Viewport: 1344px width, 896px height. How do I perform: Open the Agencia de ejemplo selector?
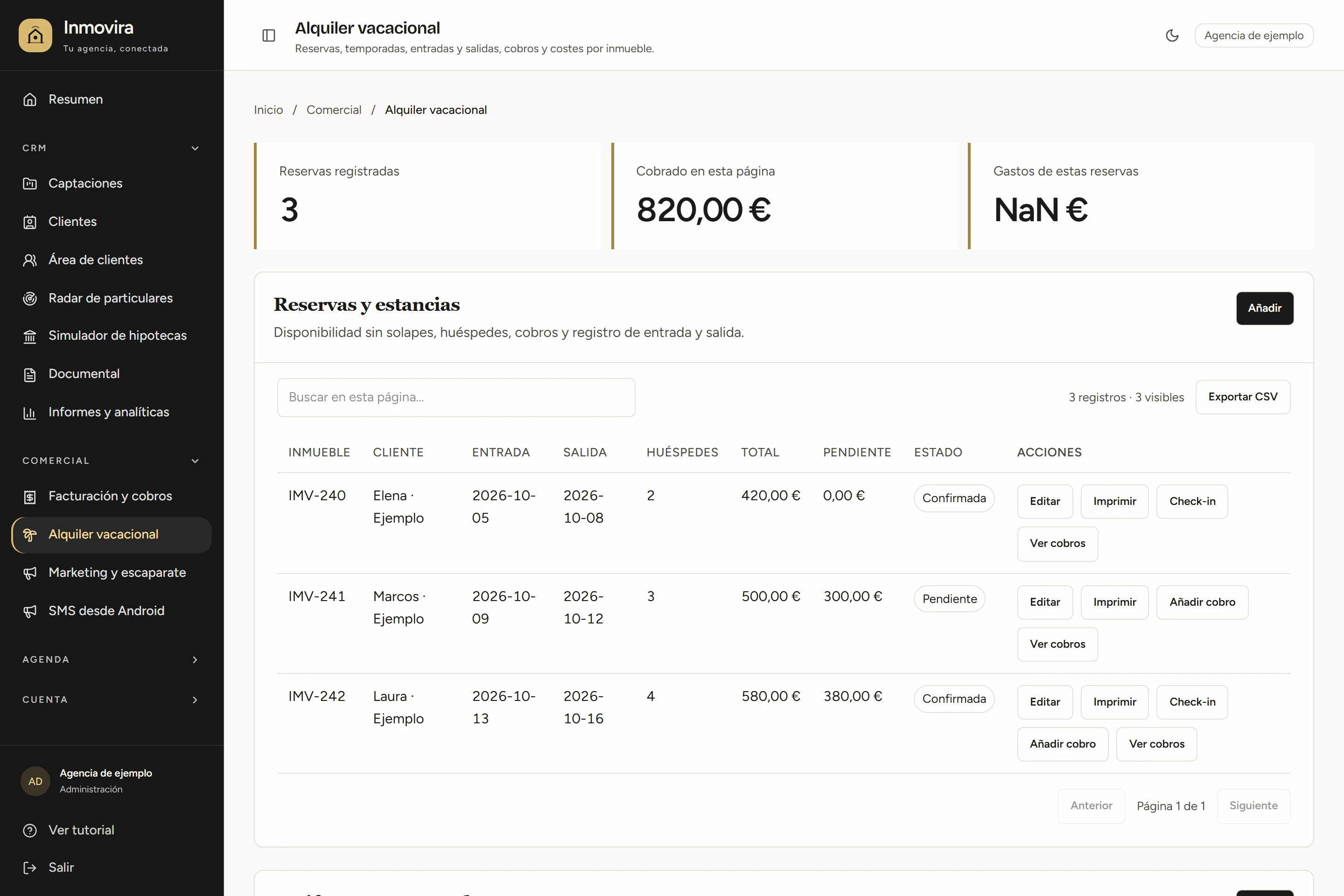[x=1254, y=35]
